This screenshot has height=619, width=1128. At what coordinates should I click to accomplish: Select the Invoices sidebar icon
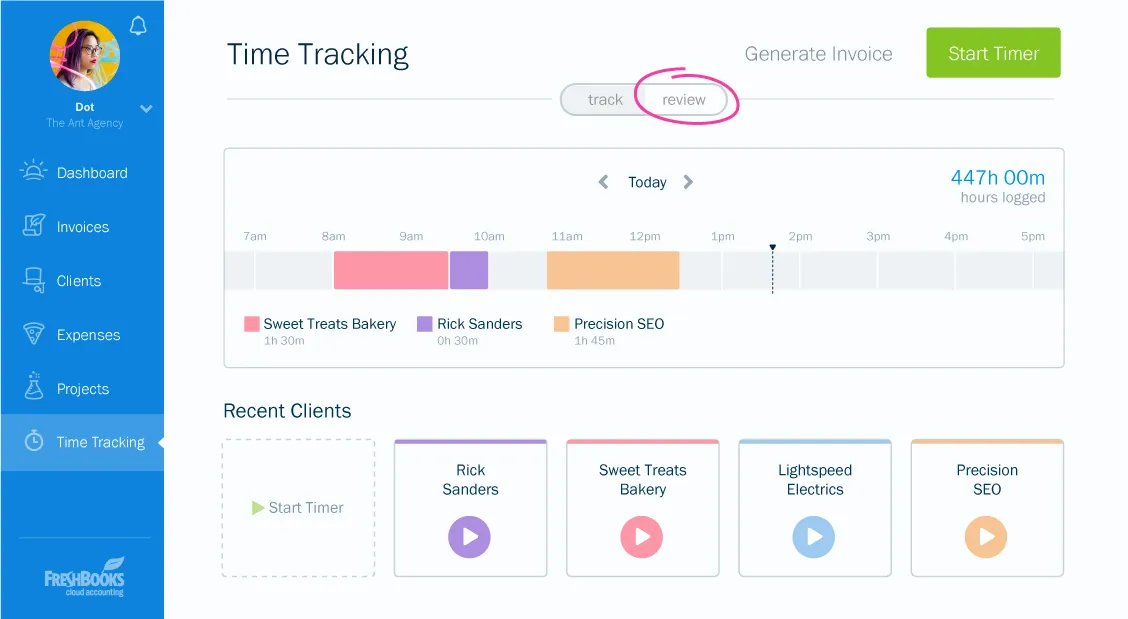33,226
